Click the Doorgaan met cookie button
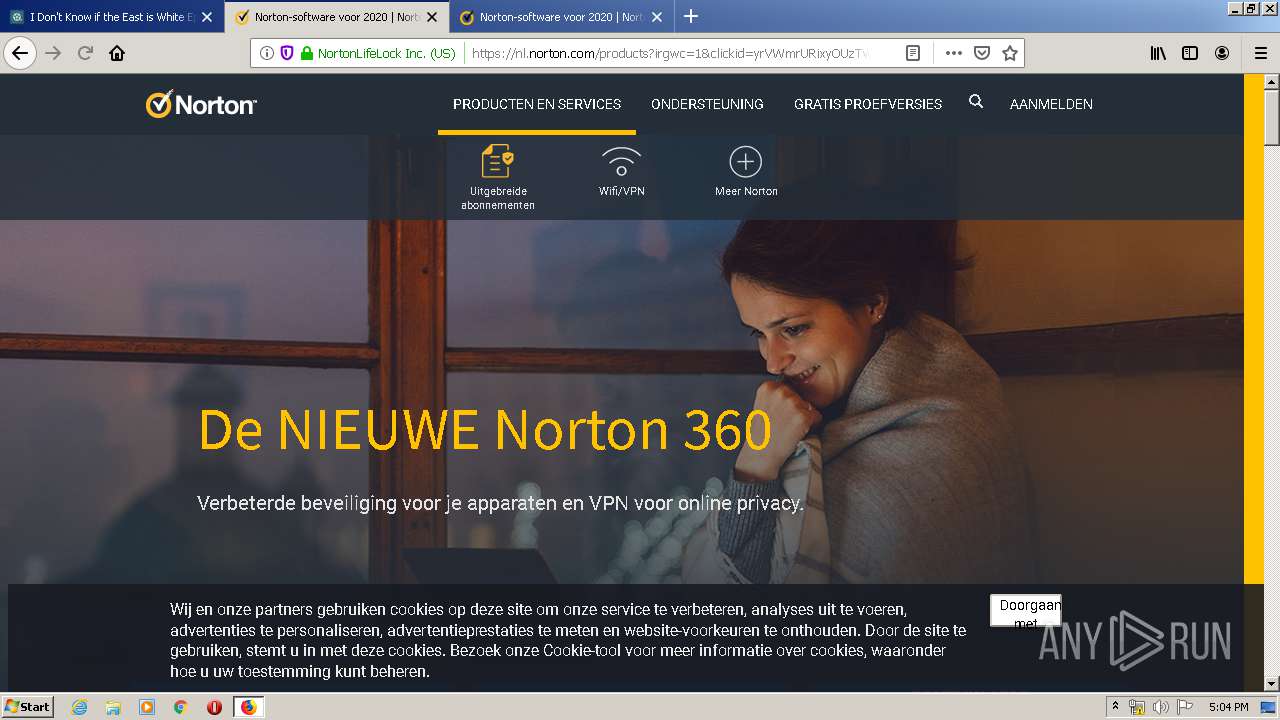 point(1026,611)
